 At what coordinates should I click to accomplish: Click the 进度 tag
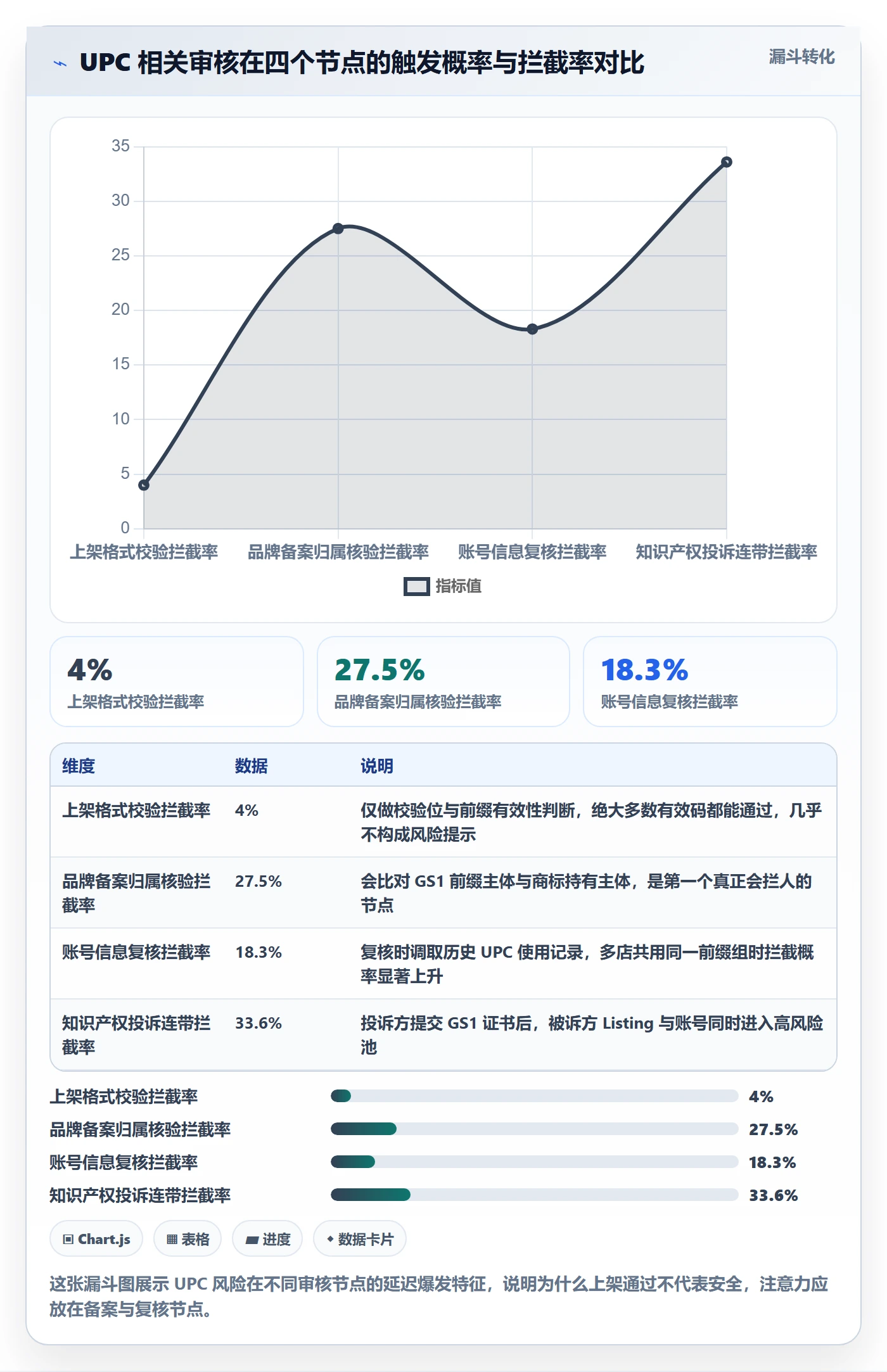click(x=267, y=1239)
